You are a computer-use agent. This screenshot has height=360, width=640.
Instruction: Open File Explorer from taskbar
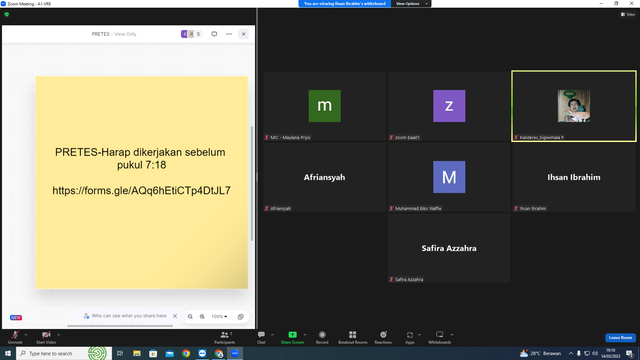point(137,353)
